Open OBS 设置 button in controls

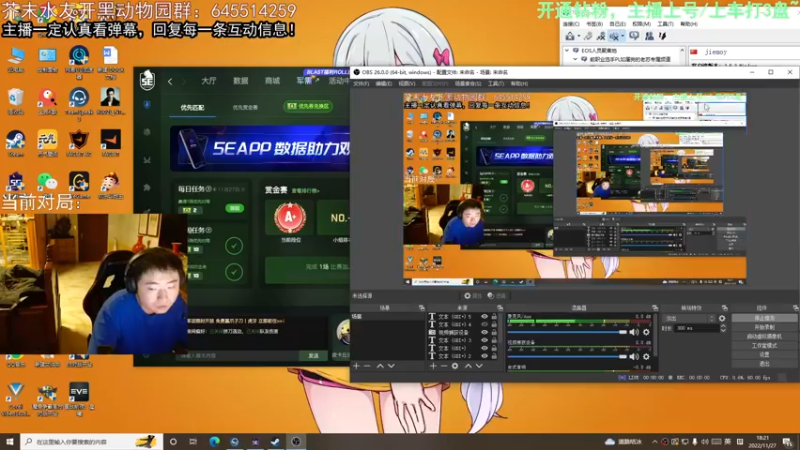click(x=764, y=355)
